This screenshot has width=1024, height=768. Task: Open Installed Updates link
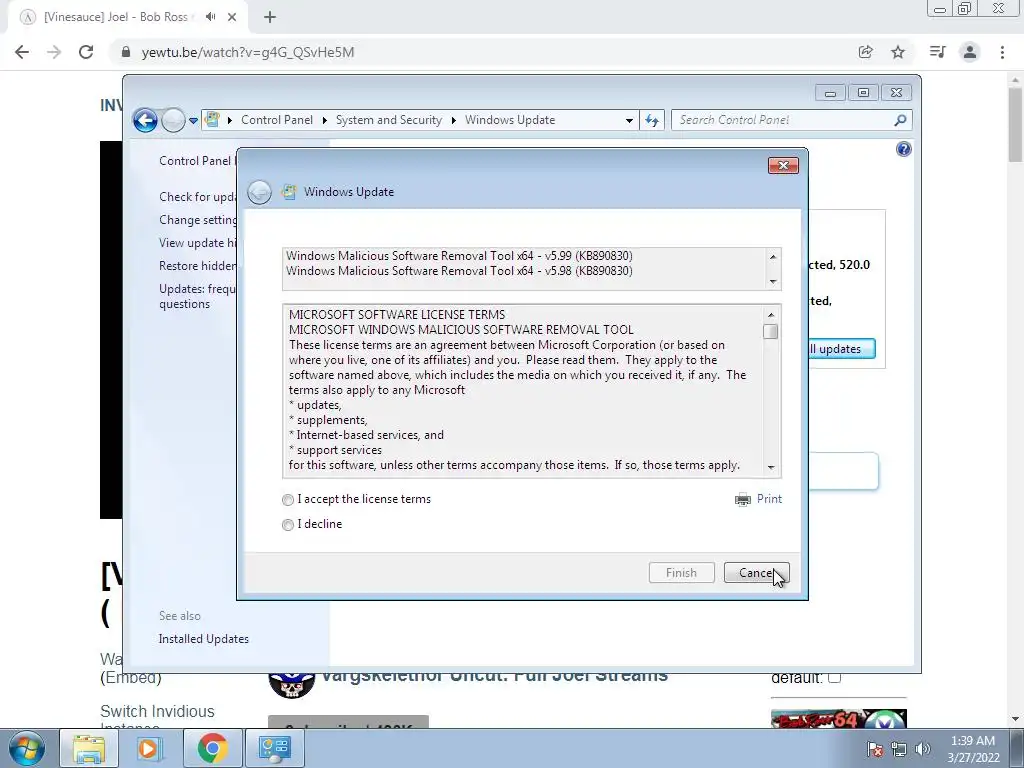[x=204, y=639]
